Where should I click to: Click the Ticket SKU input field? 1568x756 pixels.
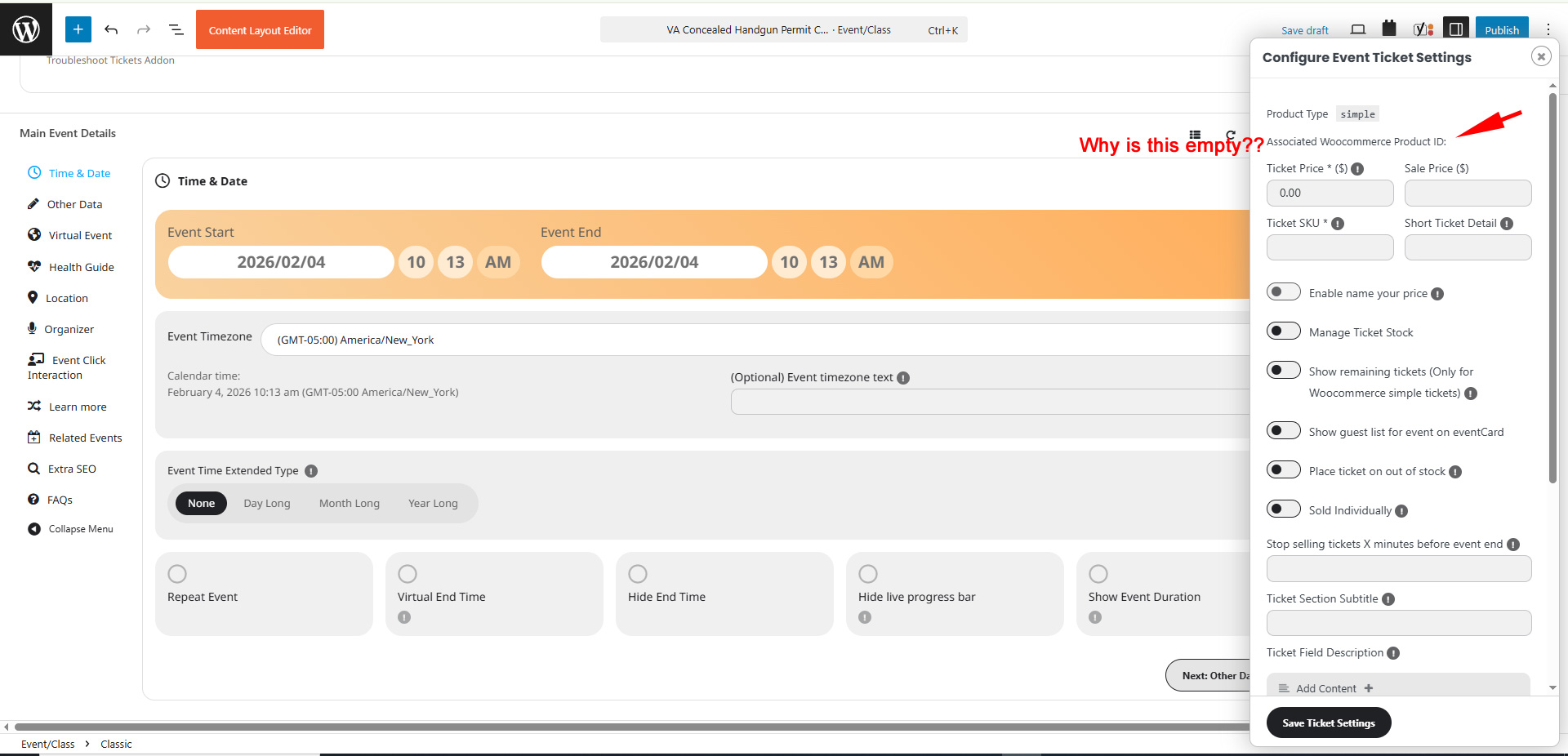1330,247
